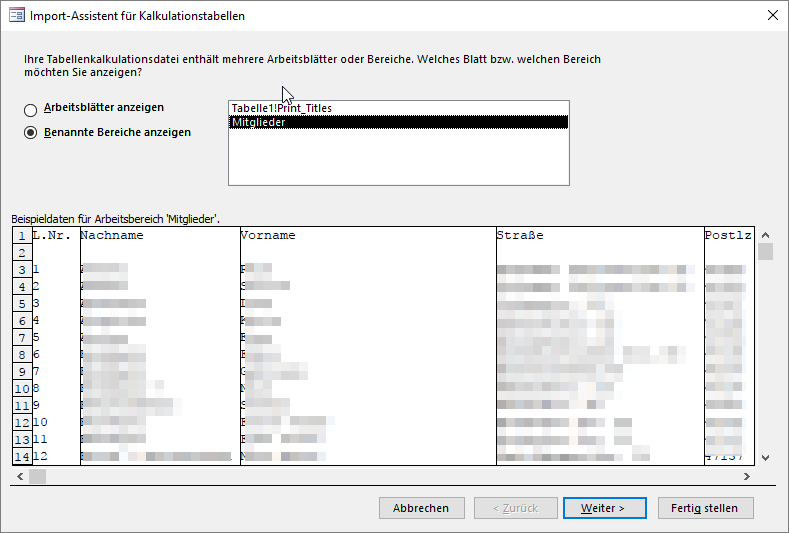Pick the 'Mitglieder' range entry

(x=258, y=122)
